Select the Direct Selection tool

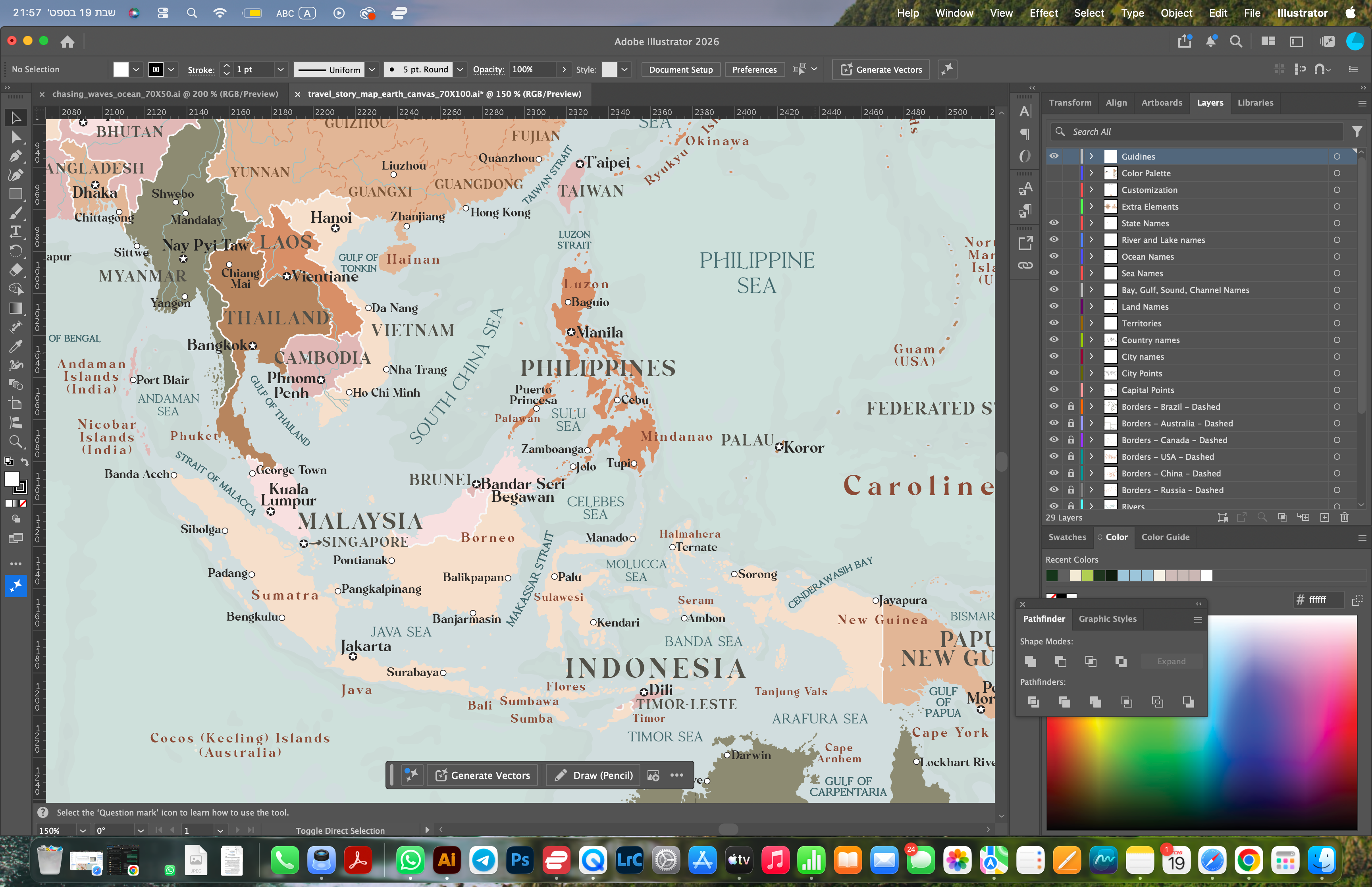[15, 137]
